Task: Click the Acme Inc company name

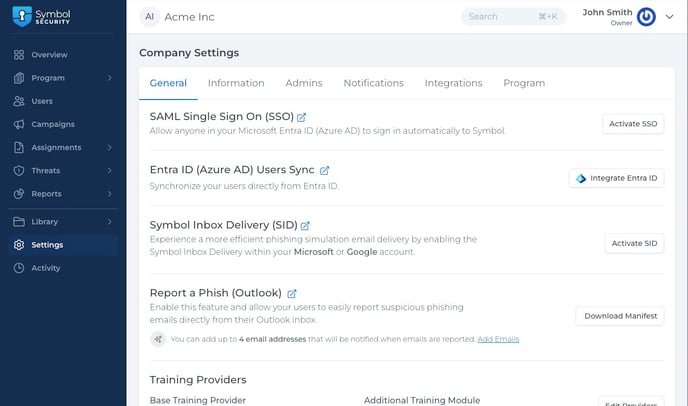Action: pyautogui.click(x=190, y=17)
